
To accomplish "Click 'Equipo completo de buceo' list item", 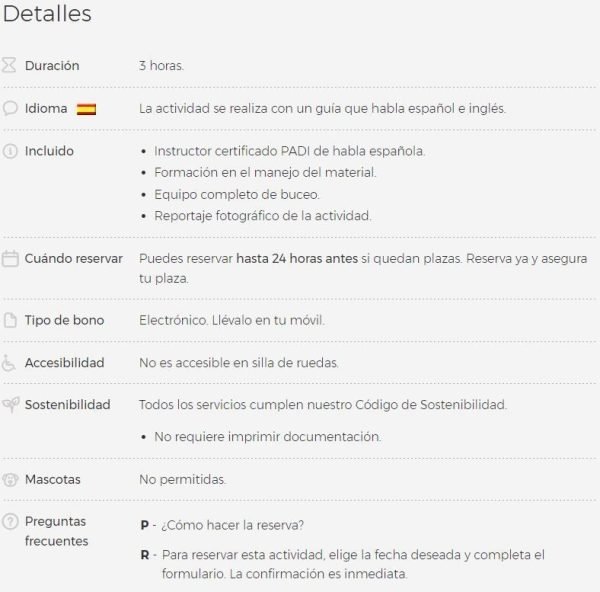I will pos(236,194).
